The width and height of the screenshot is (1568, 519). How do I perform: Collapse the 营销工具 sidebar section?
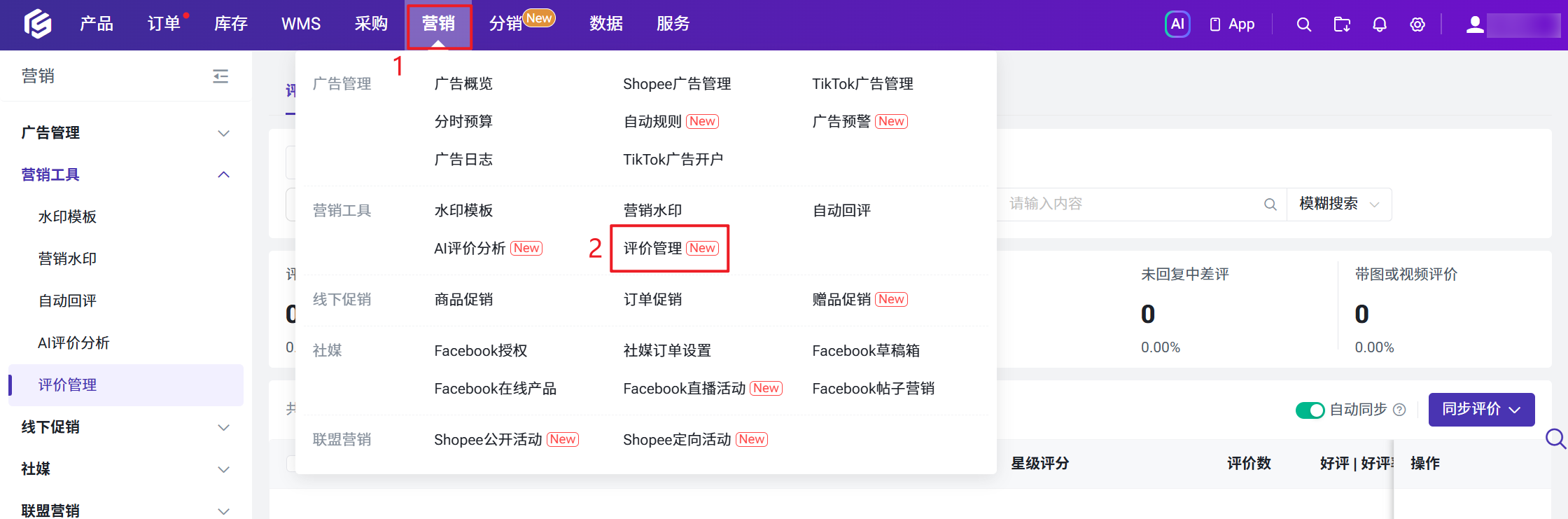pyautogui.click(x=126, y=175)
